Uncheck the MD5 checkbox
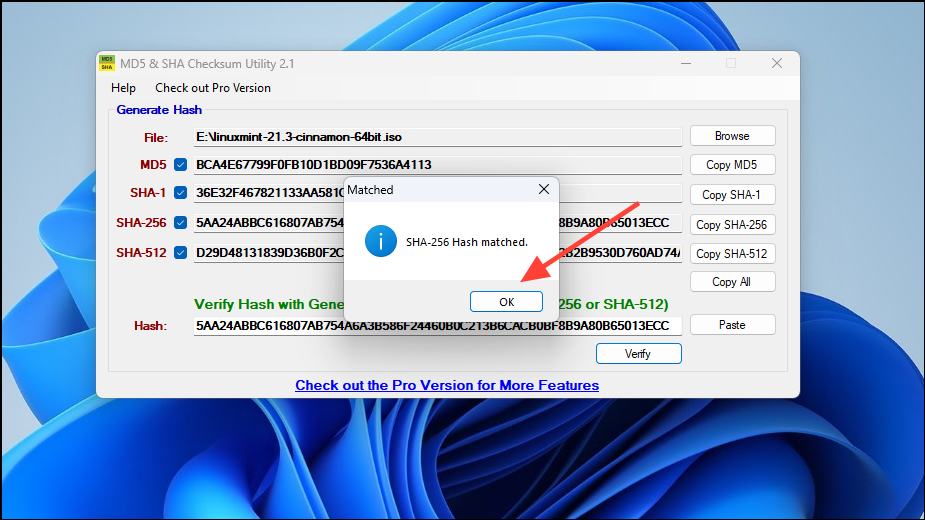Screen dimensions: 925x520 click(181, 165)
